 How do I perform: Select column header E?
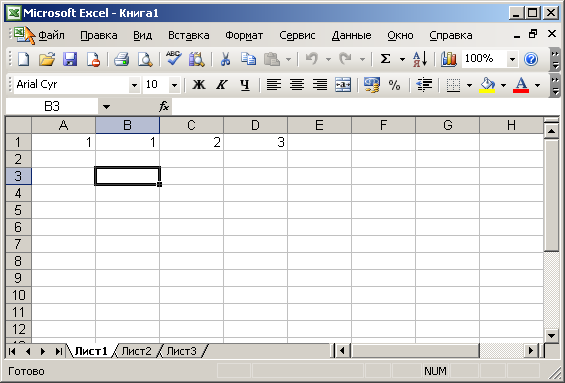coord(319,125)
